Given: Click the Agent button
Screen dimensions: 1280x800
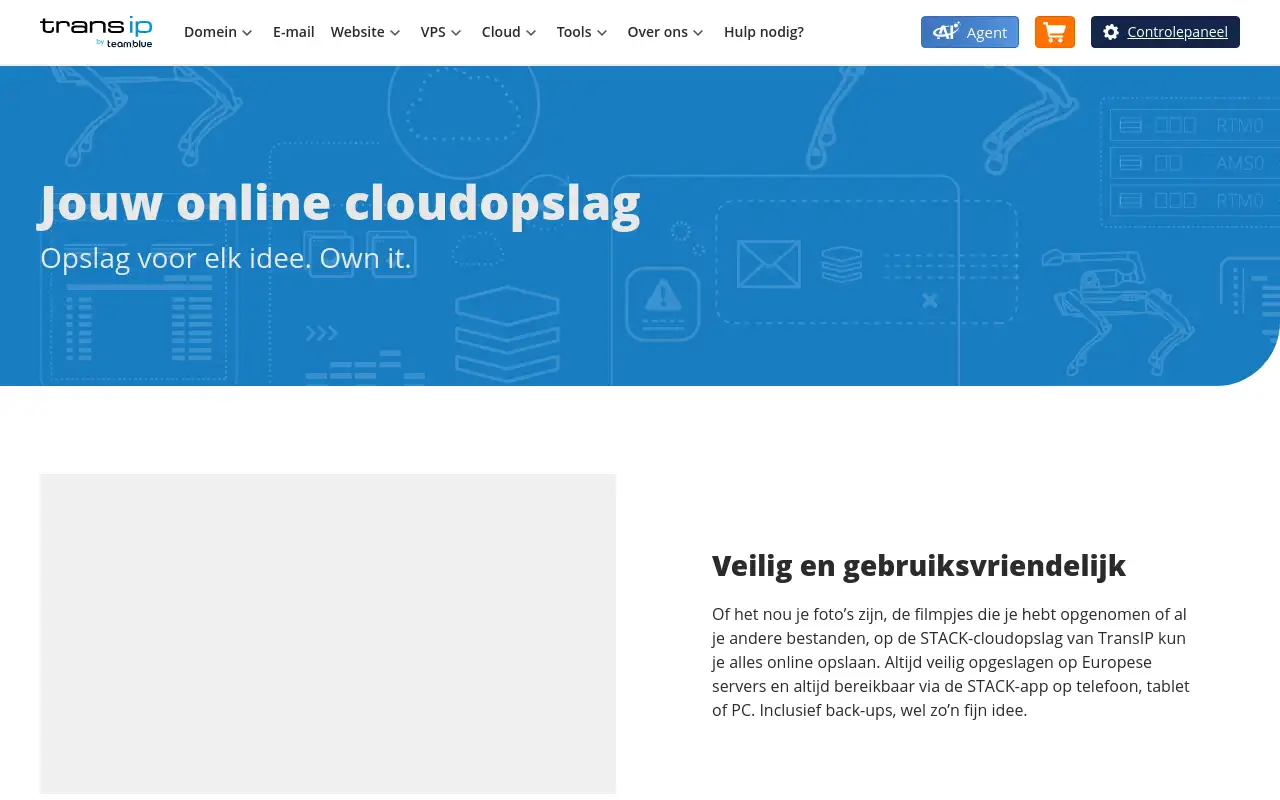Looking at the screenshot, I should point(970,32).
